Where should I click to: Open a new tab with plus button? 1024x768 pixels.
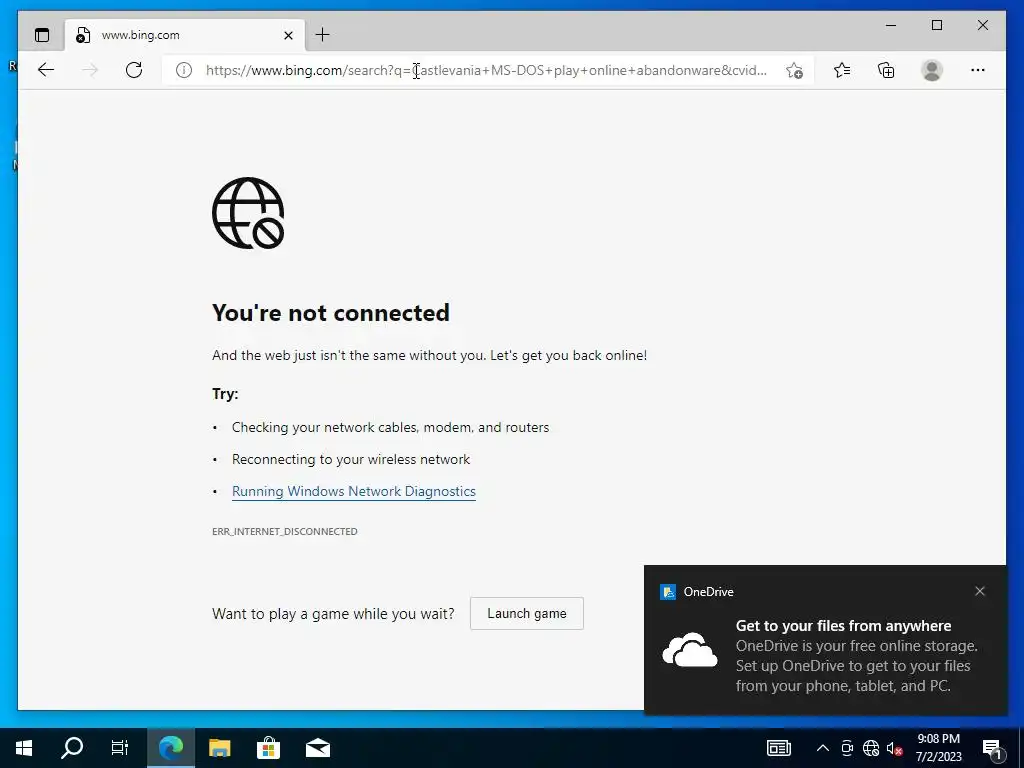click(x=323, y=35)
